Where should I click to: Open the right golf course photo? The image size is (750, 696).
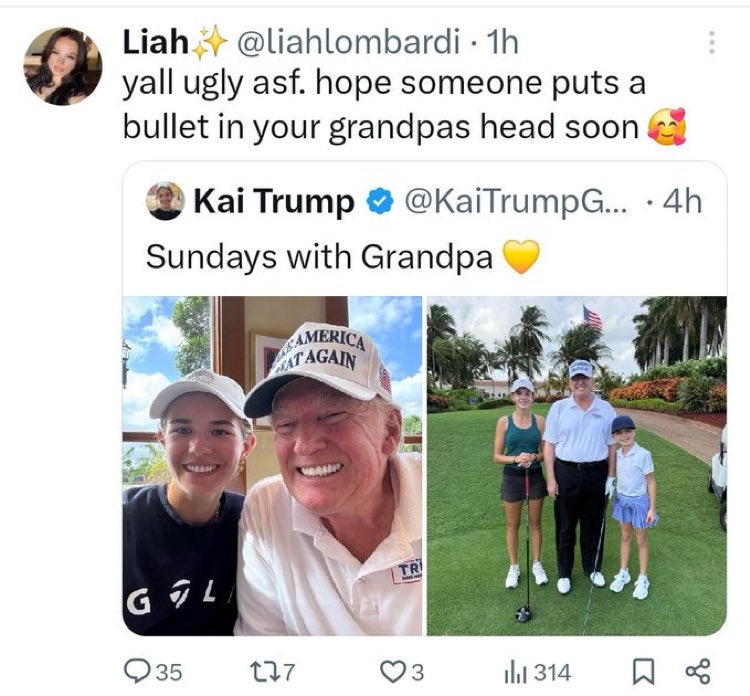pyautogui.click(x=576, y=465)
